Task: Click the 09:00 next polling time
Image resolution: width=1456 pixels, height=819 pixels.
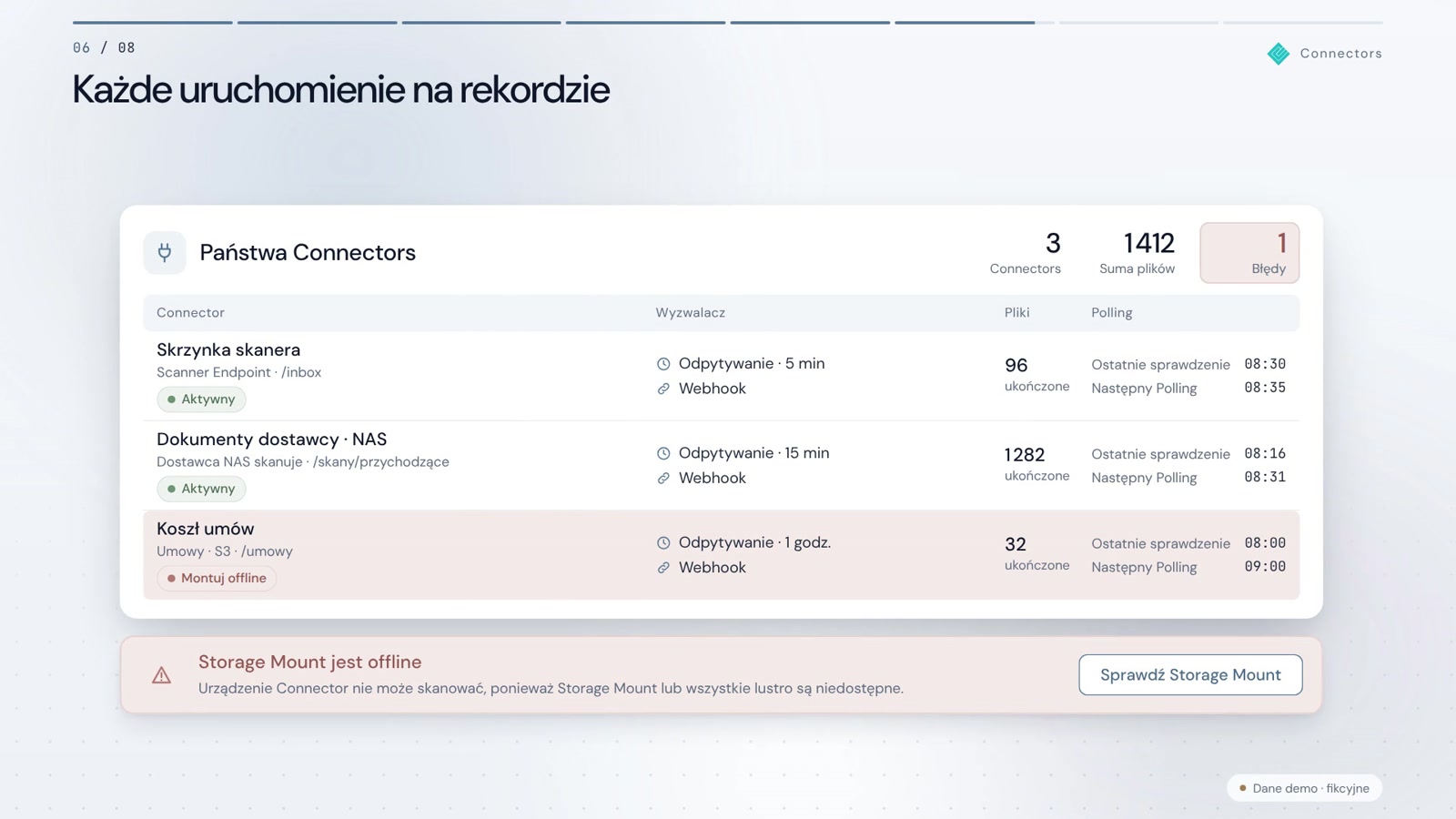Action: 1265,566
